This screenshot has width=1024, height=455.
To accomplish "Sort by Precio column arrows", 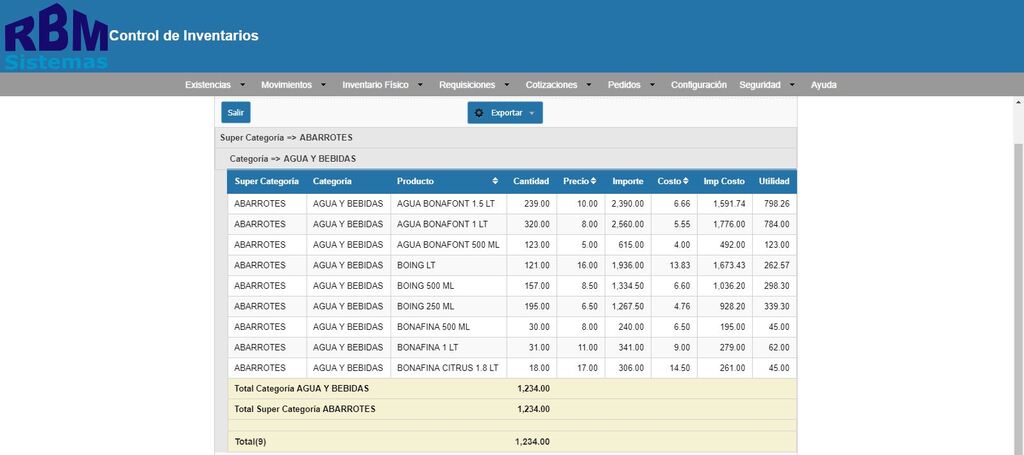I will click(x=594, y=181).
